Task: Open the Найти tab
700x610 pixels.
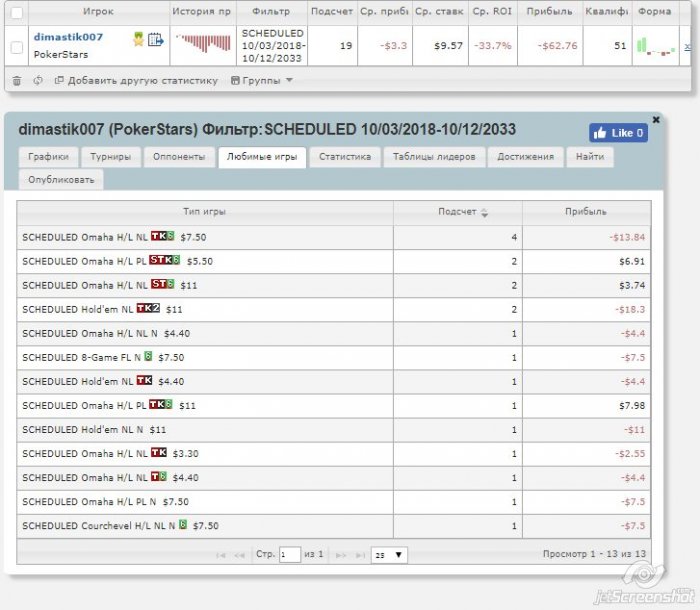Action: click(x=590, y=157)
